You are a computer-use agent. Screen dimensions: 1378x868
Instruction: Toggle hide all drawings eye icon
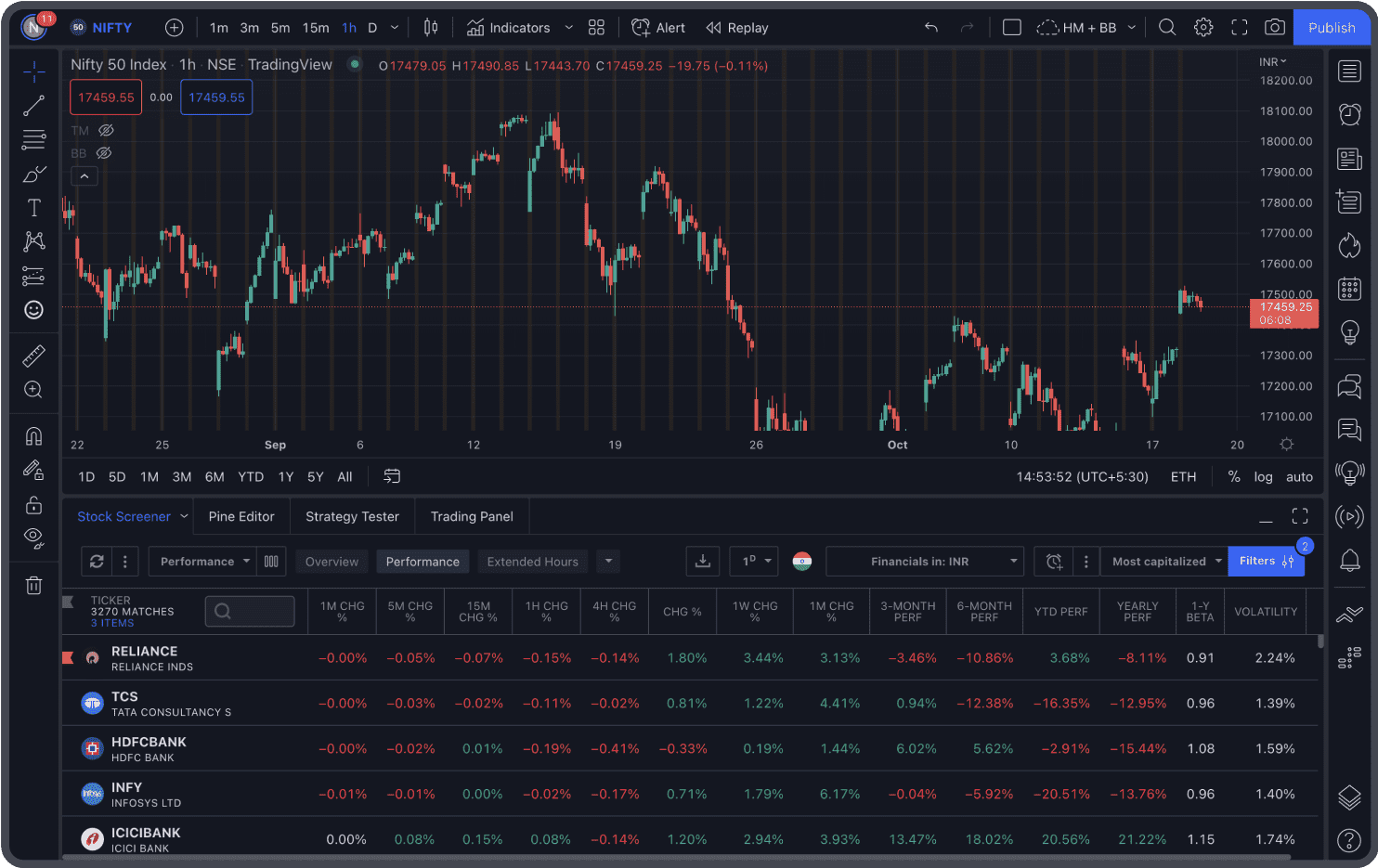(33, 538)
